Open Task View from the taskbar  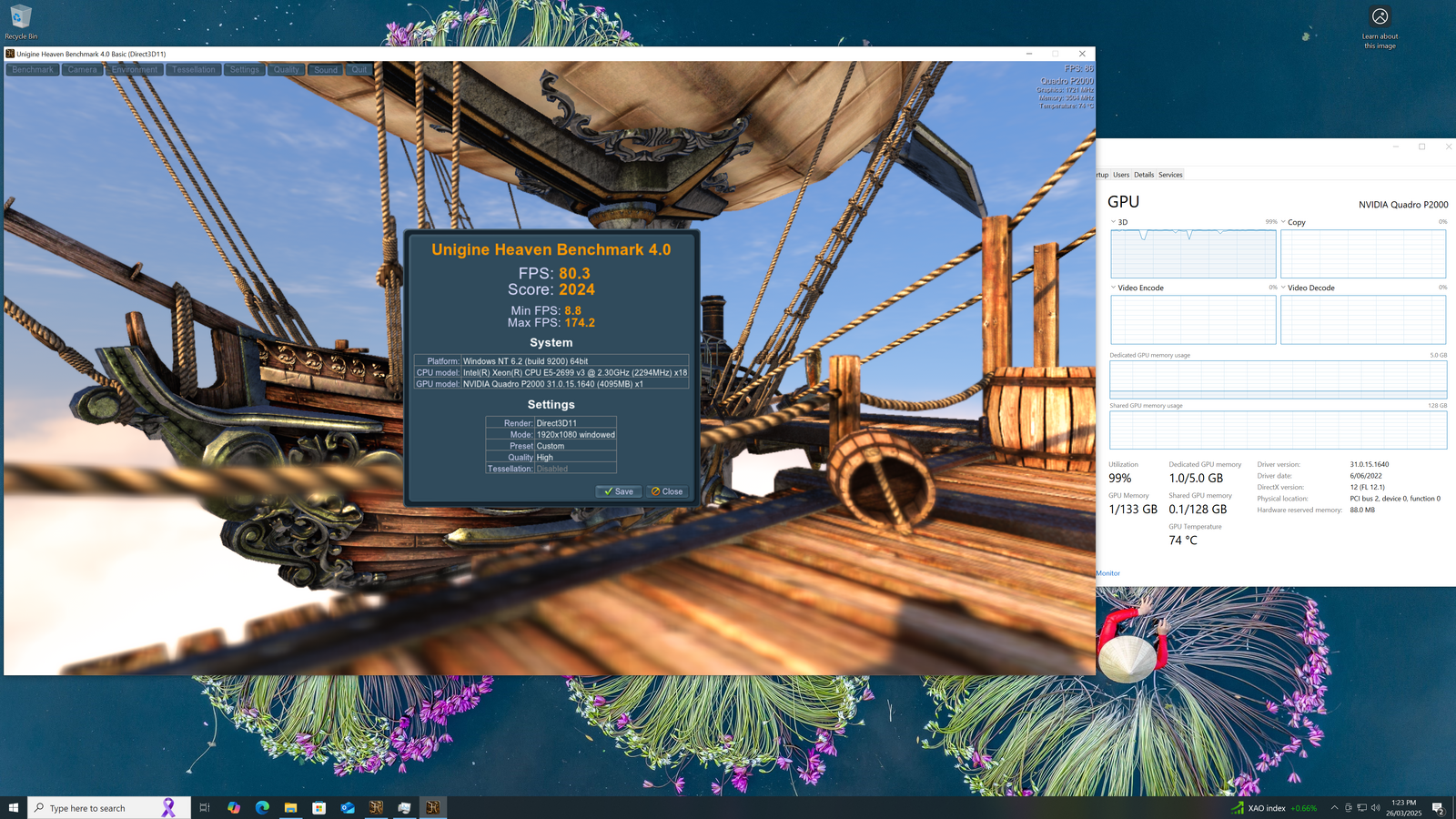[205, 807]
